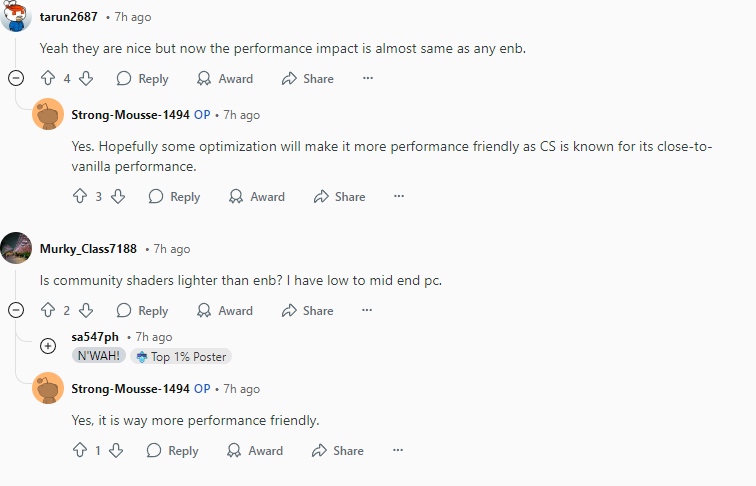The height and width of the screenshot is (486, 756).
Task: Upvote tarun2687's comment
Action: [x=47, y=78]
